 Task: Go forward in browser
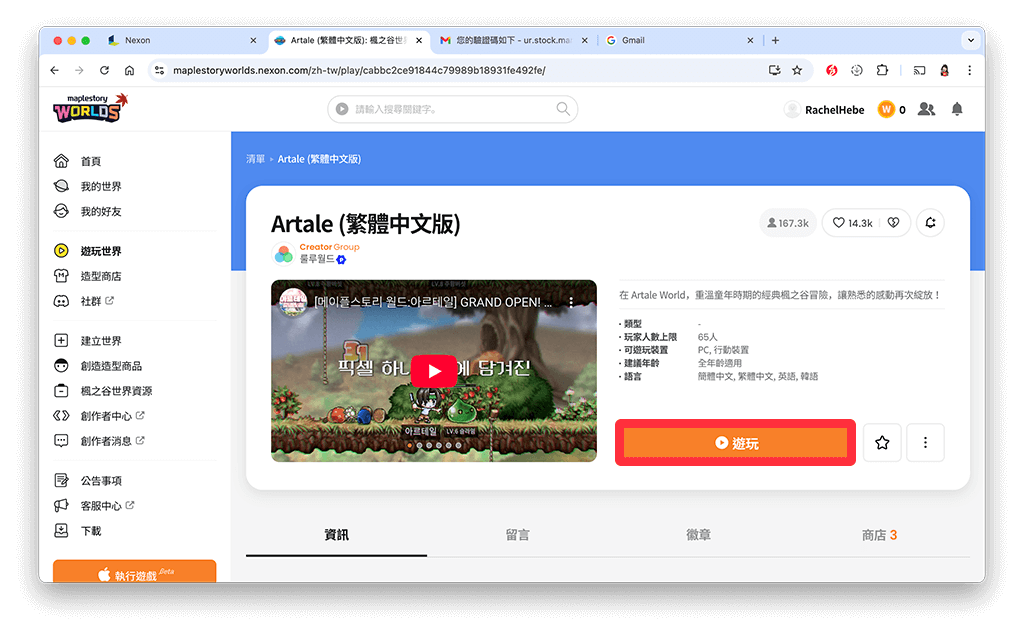79,71
